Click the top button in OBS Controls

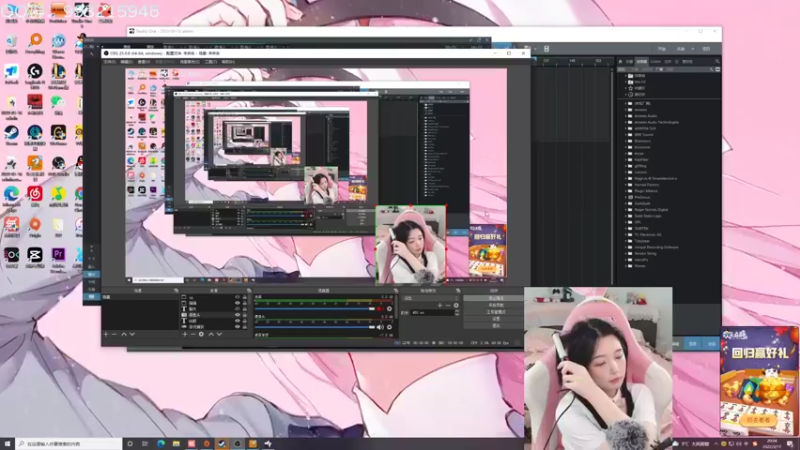pos(495,298)
